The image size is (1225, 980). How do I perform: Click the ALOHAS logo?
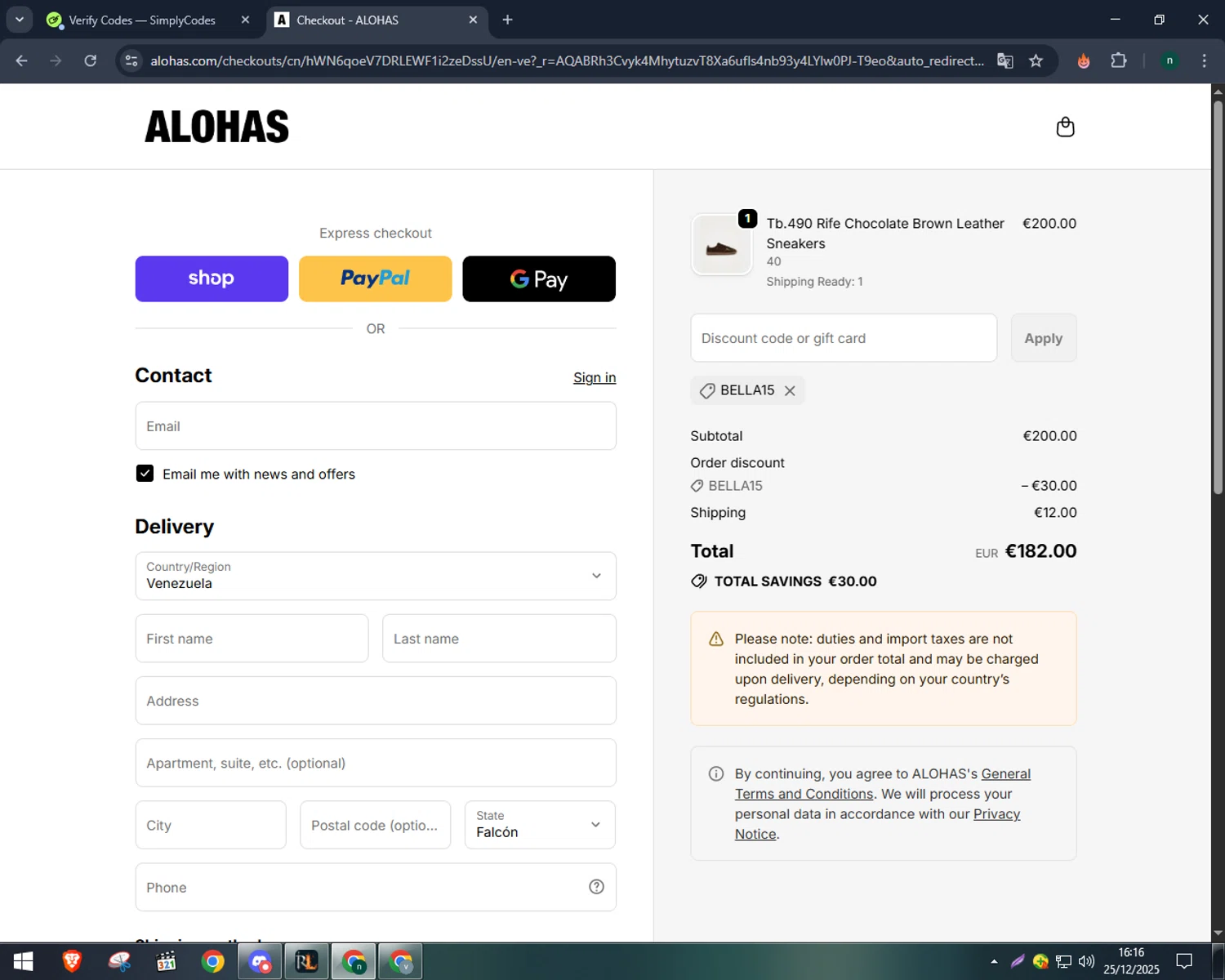point(217,127)
